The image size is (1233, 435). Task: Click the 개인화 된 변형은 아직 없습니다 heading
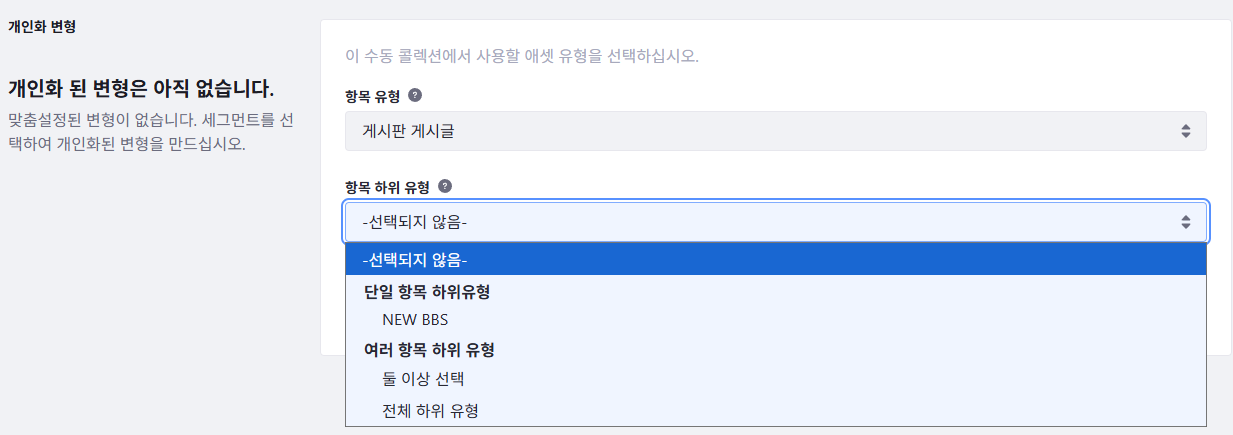(141, 88)
